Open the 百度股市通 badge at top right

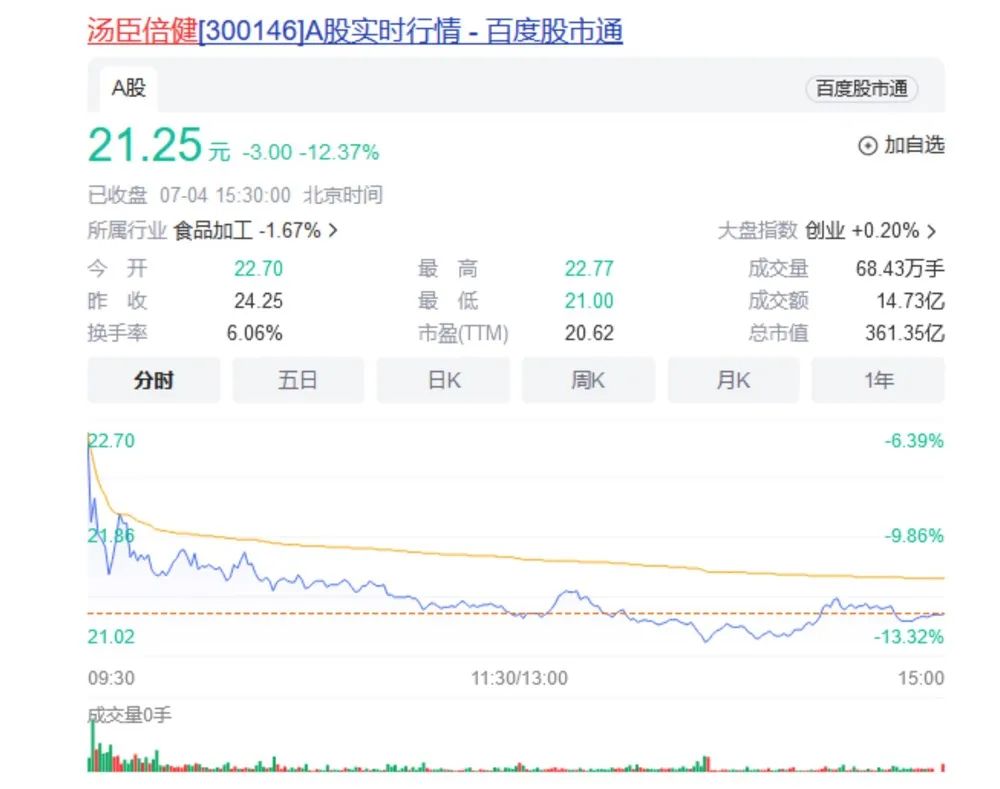(860, 88)
